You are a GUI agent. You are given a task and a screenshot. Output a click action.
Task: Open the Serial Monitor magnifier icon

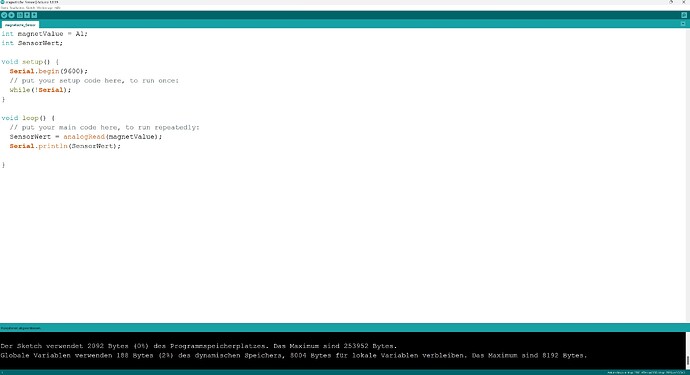pyautogui.click(x=684, y=15)
